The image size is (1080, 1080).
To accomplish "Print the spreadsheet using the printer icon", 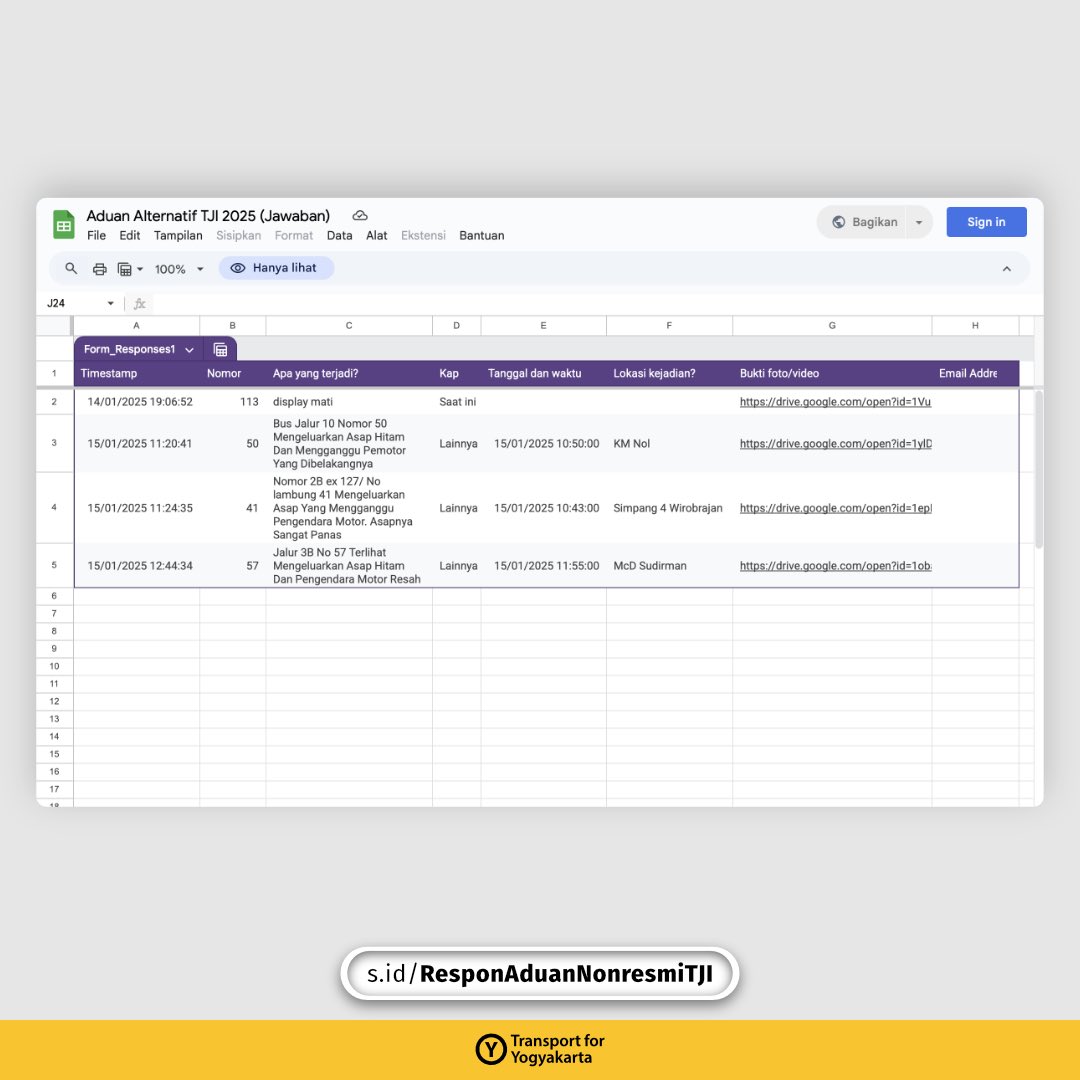I will [99, 269].
